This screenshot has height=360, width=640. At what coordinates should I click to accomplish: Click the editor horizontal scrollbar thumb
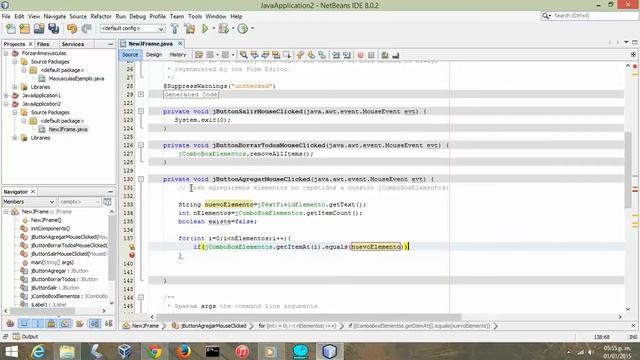coord(309,317)
